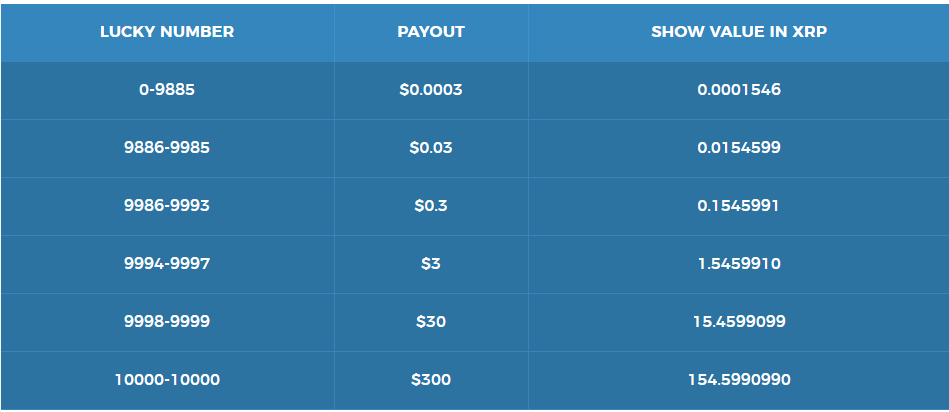Screen dimensions: 949x412
Task: Click the LUCKY NUMBER column header
Action: pyautogui.click(x=167, y=32)
